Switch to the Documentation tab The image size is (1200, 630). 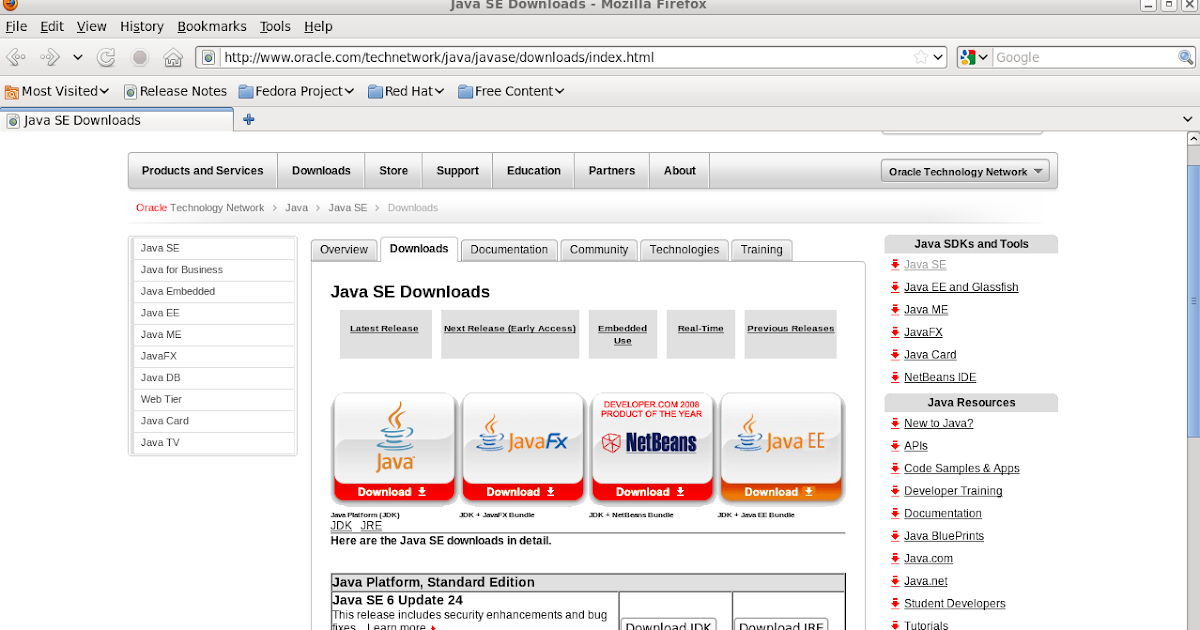coord(509,250)
